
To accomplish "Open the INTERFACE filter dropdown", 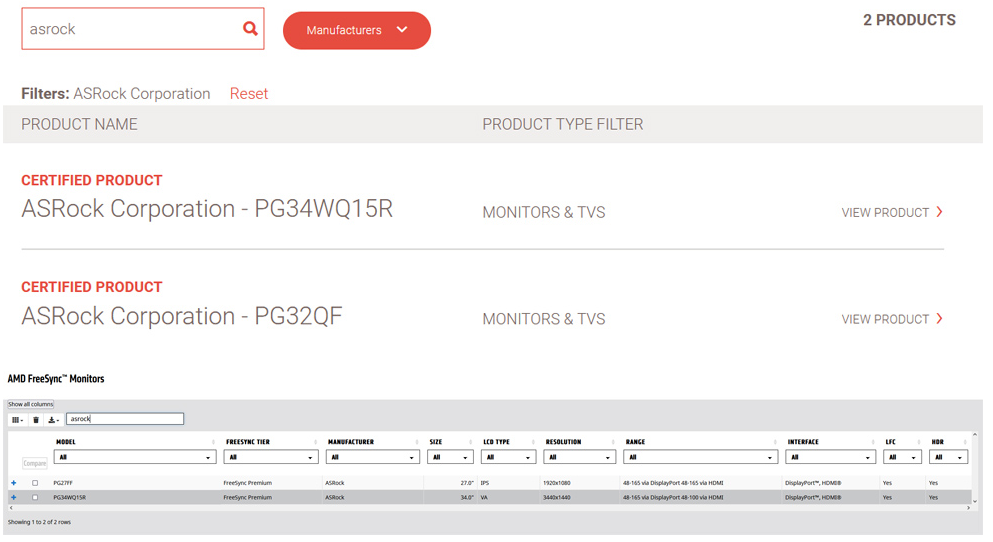I will tap(830, 457).
